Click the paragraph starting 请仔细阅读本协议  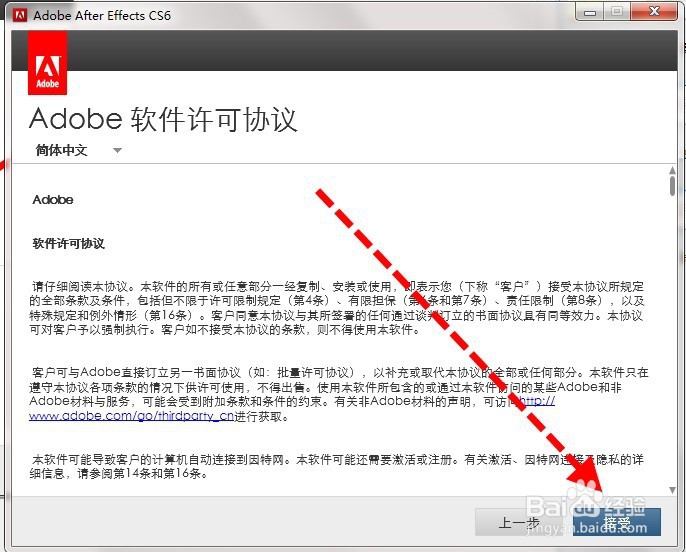(x=337, y=308)
